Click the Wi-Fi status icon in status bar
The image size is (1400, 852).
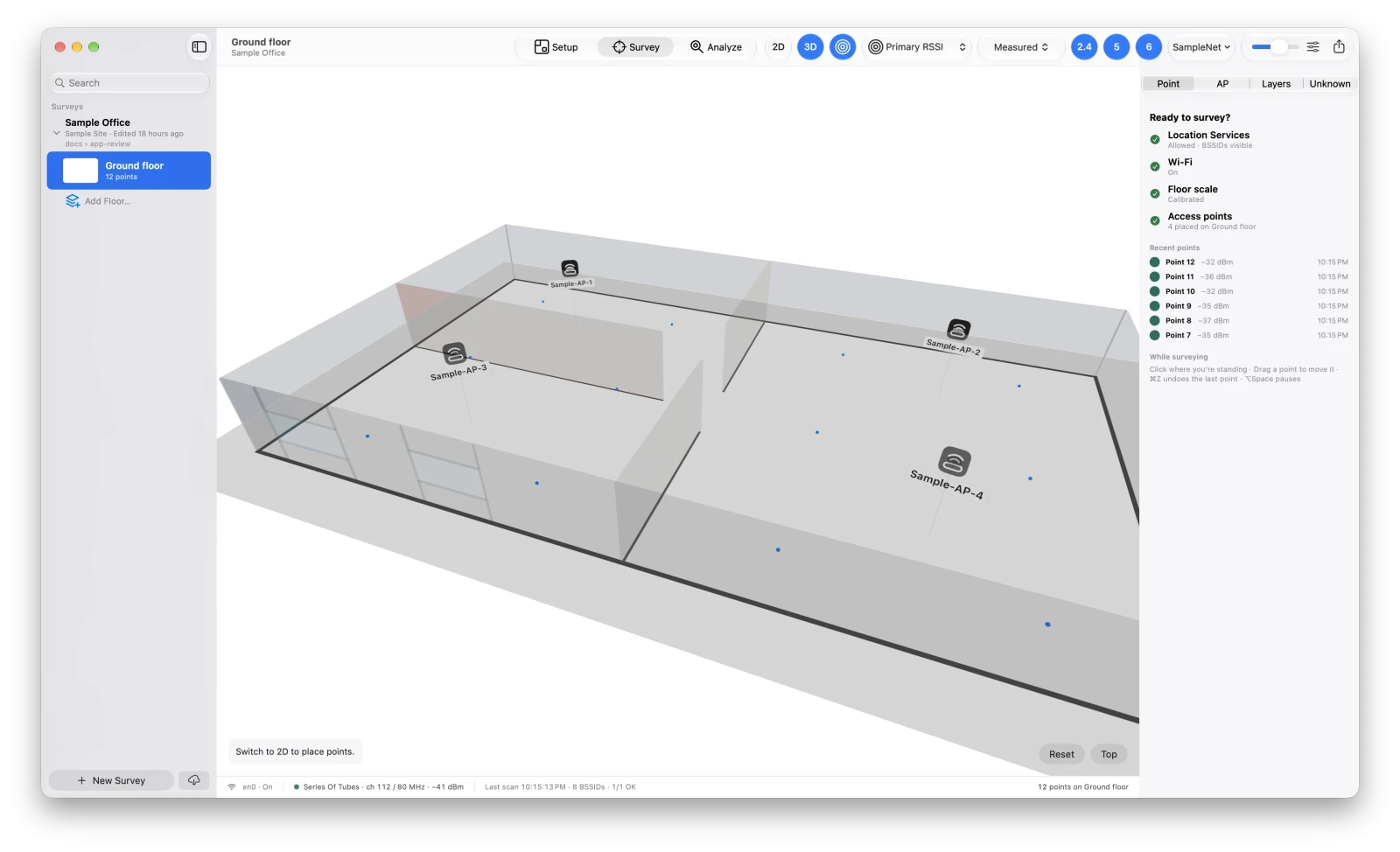[x=232, y=787]
